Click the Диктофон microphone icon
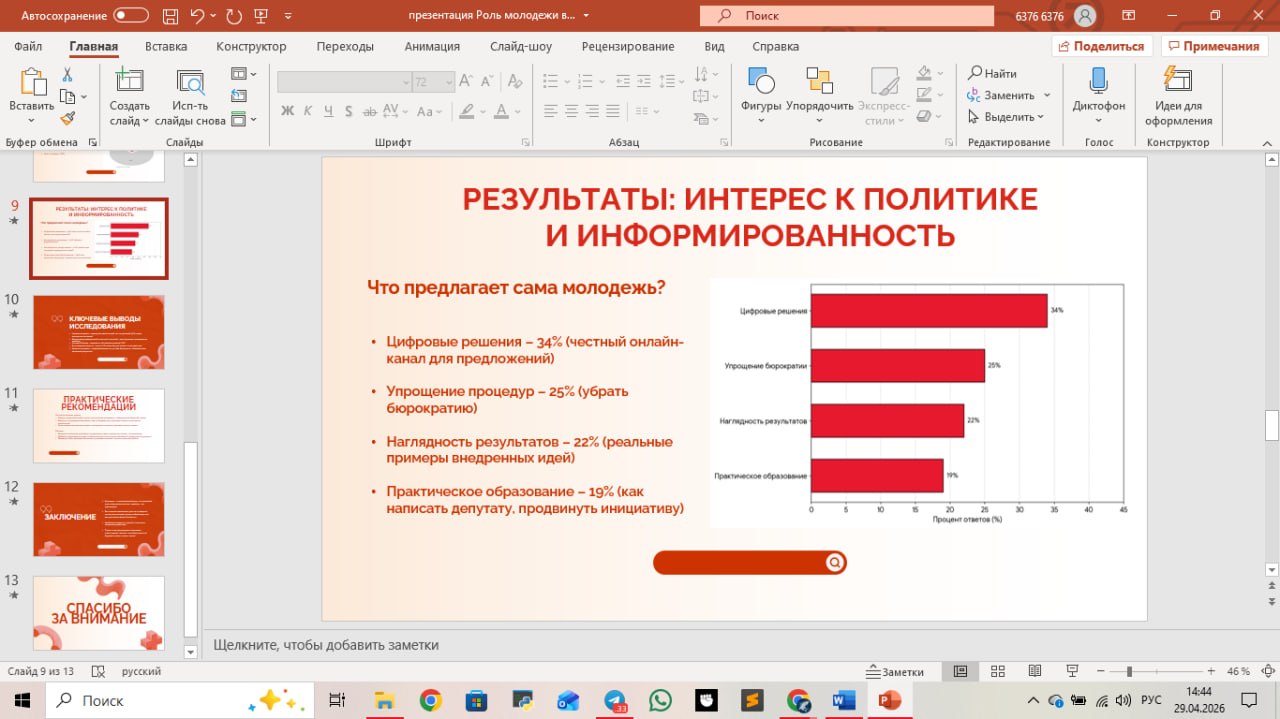 1098,82
